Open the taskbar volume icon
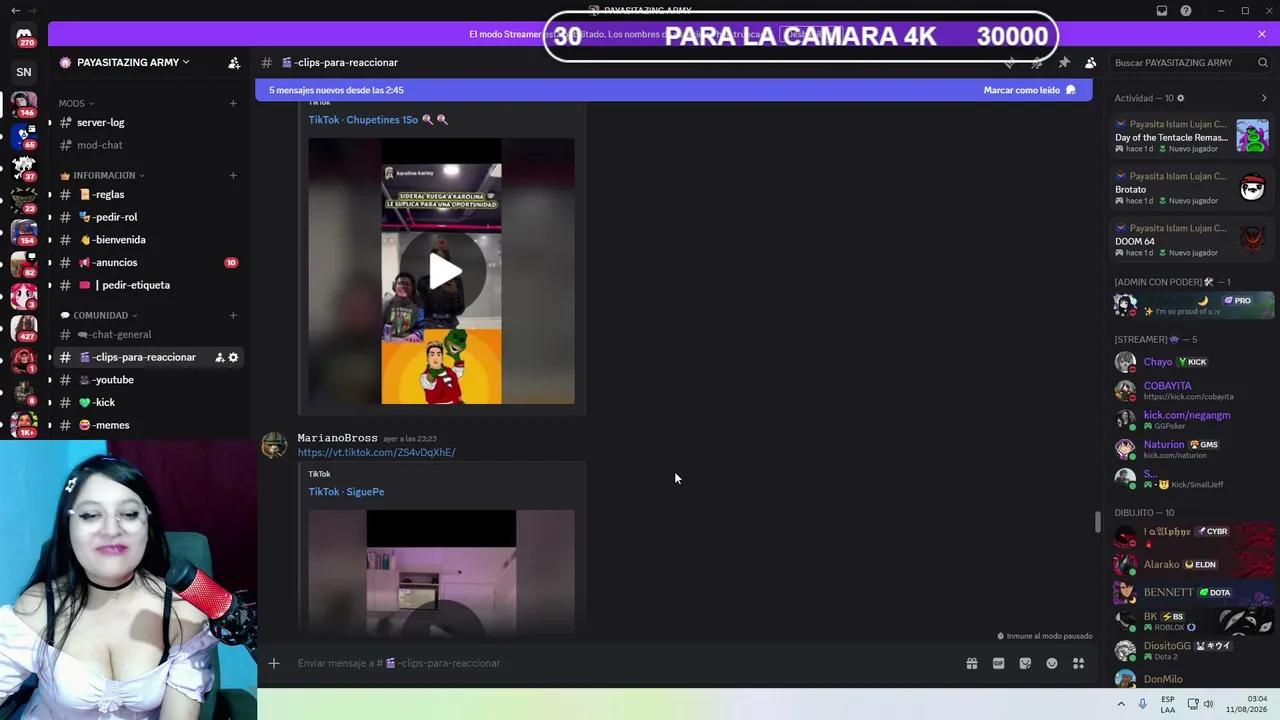The width and height of the screenshot is (1280, 720). tap(1209, 704)
